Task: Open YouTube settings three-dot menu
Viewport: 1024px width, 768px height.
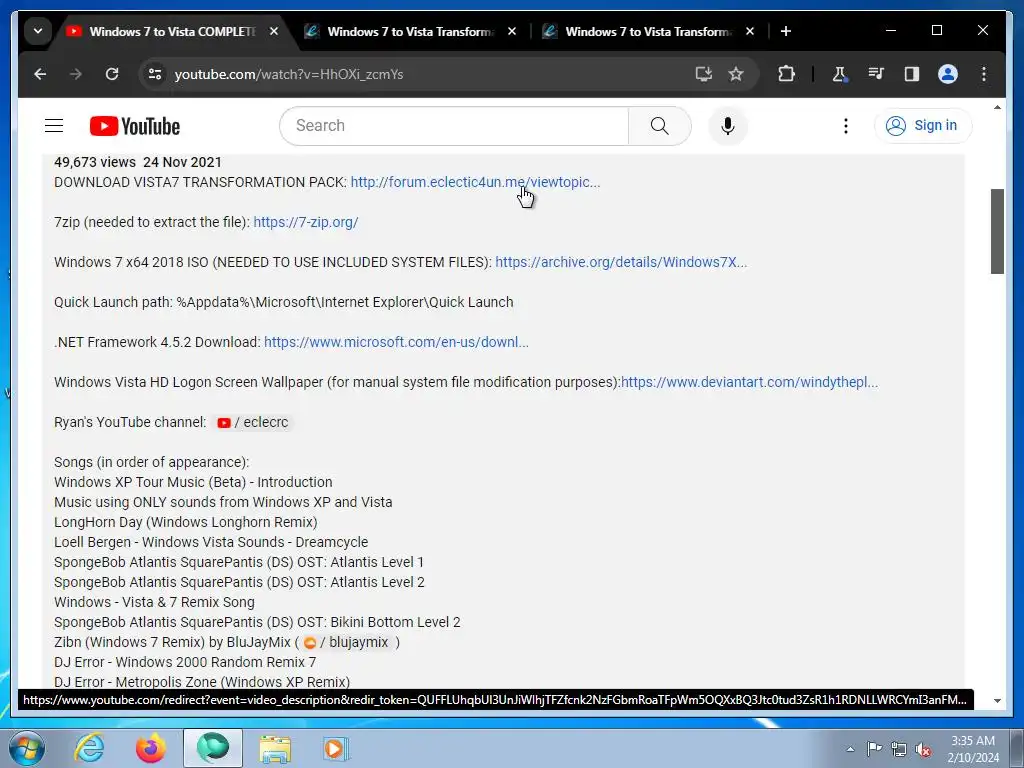Action: [846, 125]
